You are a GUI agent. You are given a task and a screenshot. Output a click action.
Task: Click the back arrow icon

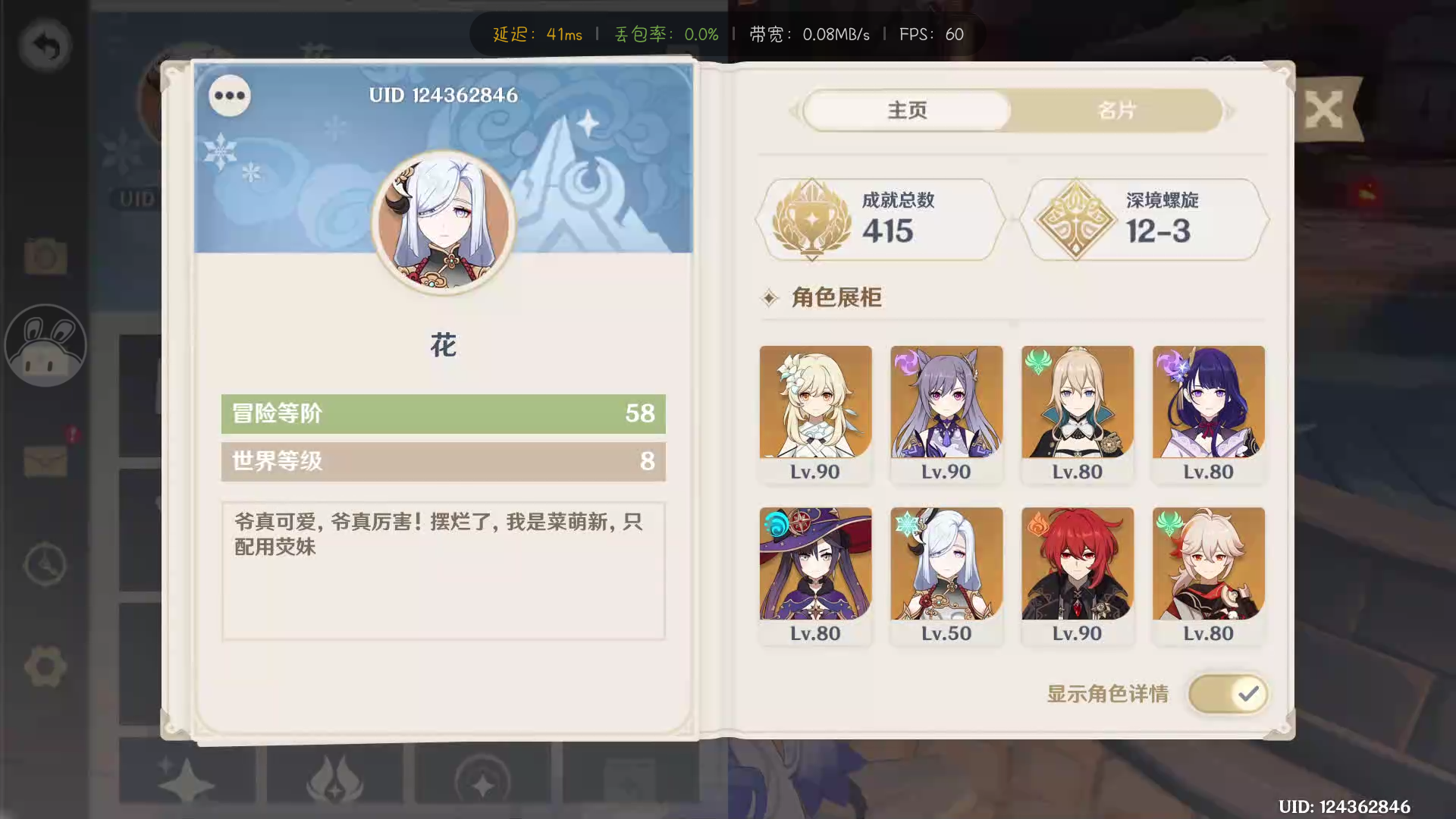click(x=45, y=45)
